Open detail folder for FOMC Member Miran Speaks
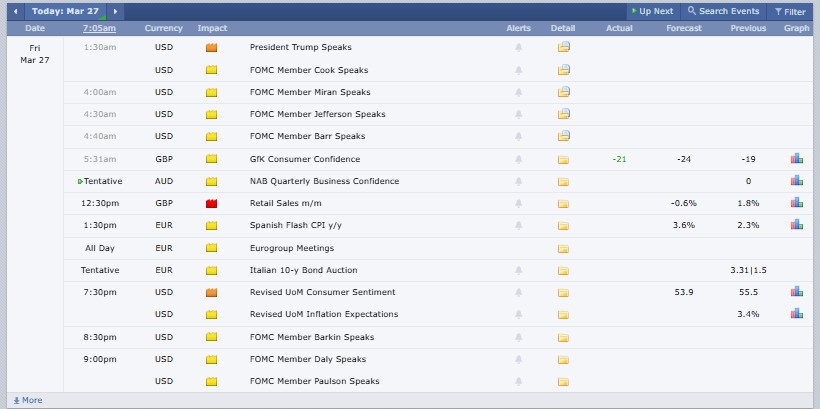Viewport: 820px width, 409px height. 563,92
